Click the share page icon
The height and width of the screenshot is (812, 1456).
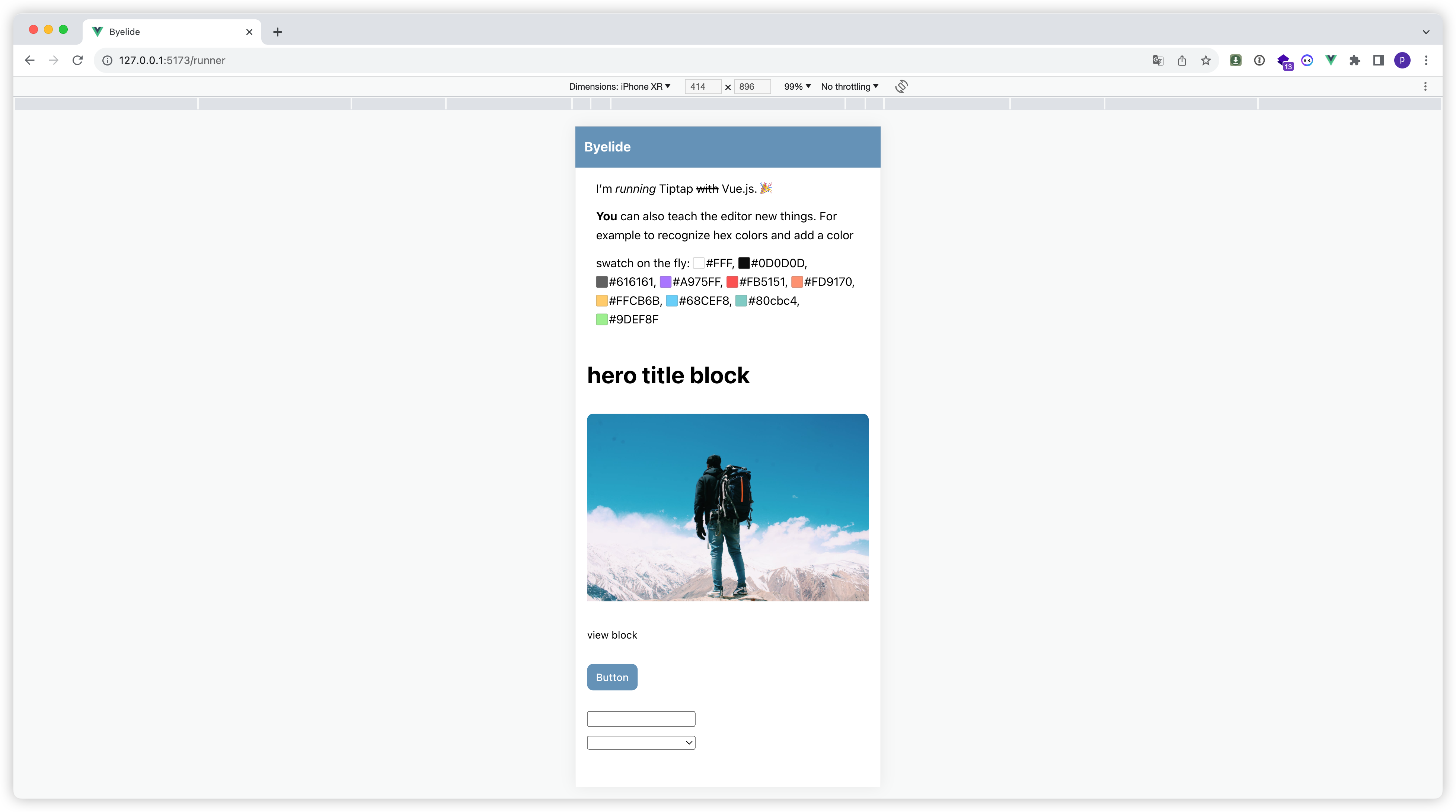pyautogui.click(x=1182, y=60)
